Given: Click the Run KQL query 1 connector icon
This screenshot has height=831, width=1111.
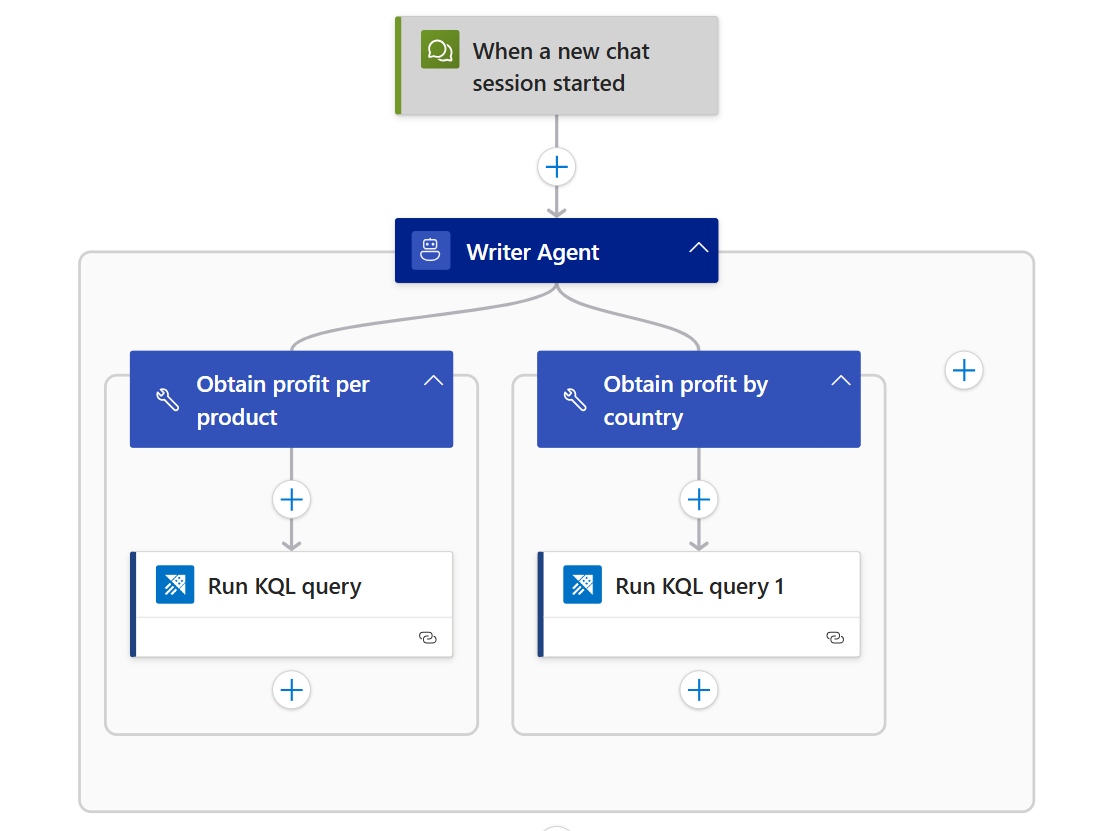Looking at the screenshot, I should (x=582, y=585).
